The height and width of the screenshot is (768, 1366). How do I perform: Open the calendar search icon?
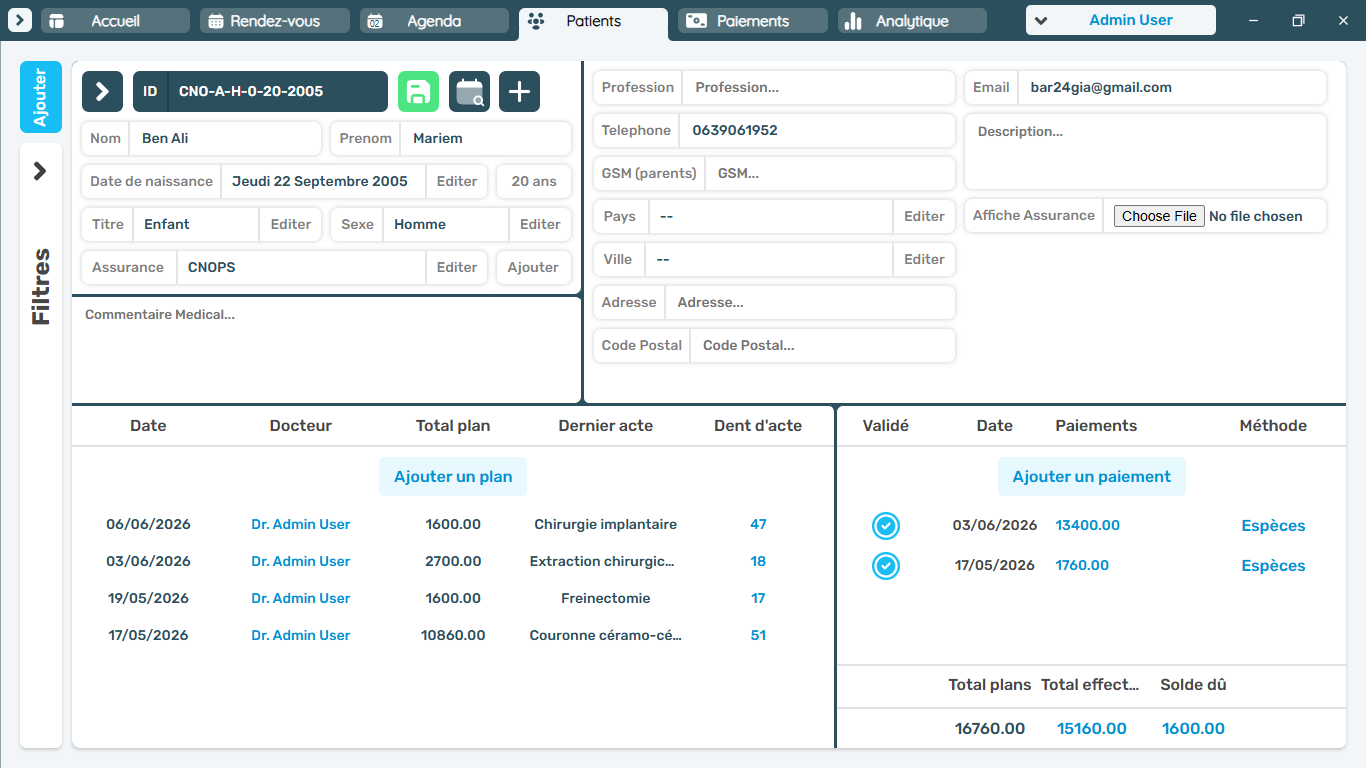469,91
